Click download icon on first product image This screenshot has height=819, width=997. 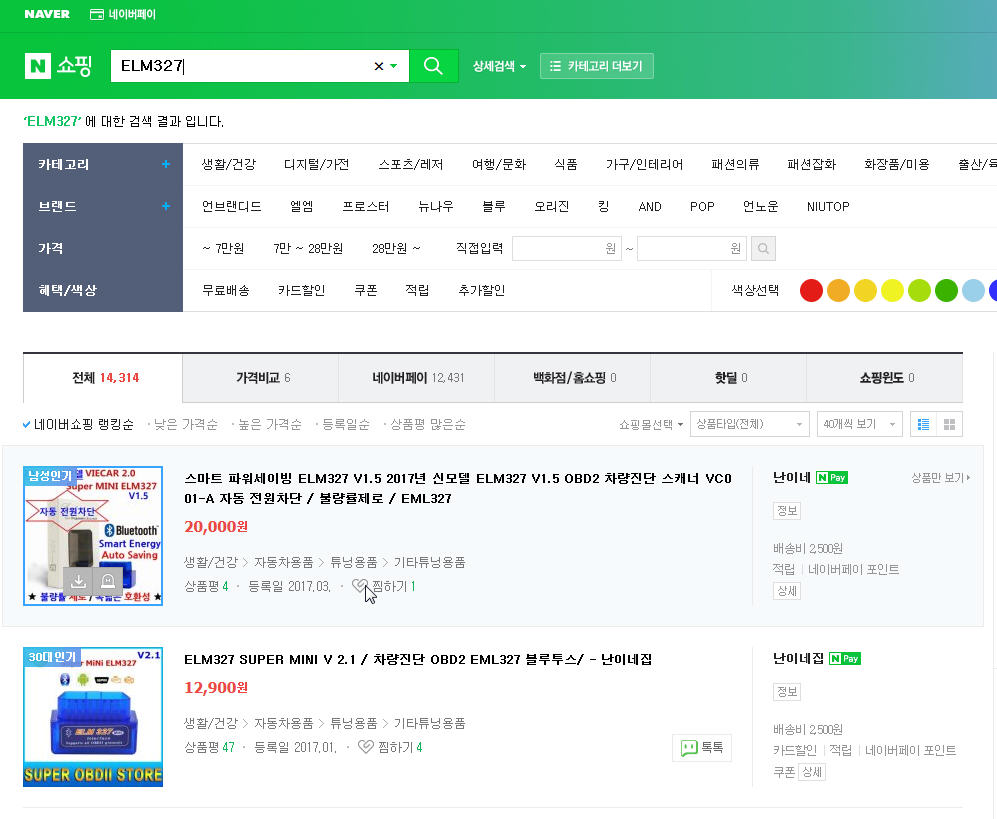[78, 581]
